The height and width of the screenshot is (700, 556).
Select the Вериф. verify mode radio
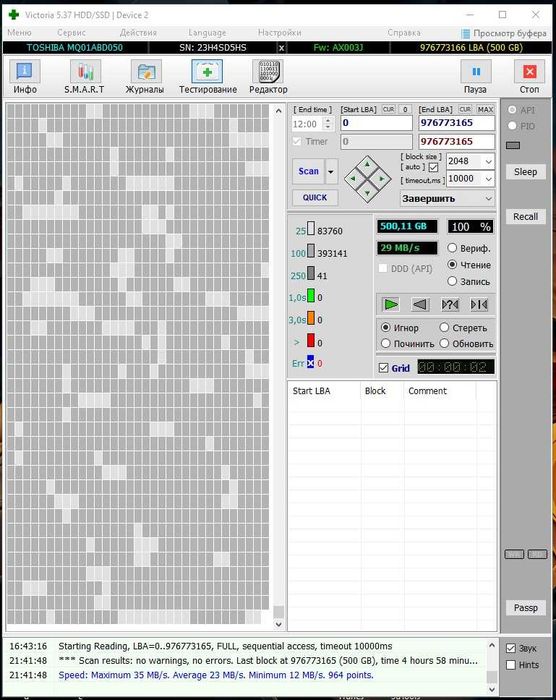tap(452, 248)
